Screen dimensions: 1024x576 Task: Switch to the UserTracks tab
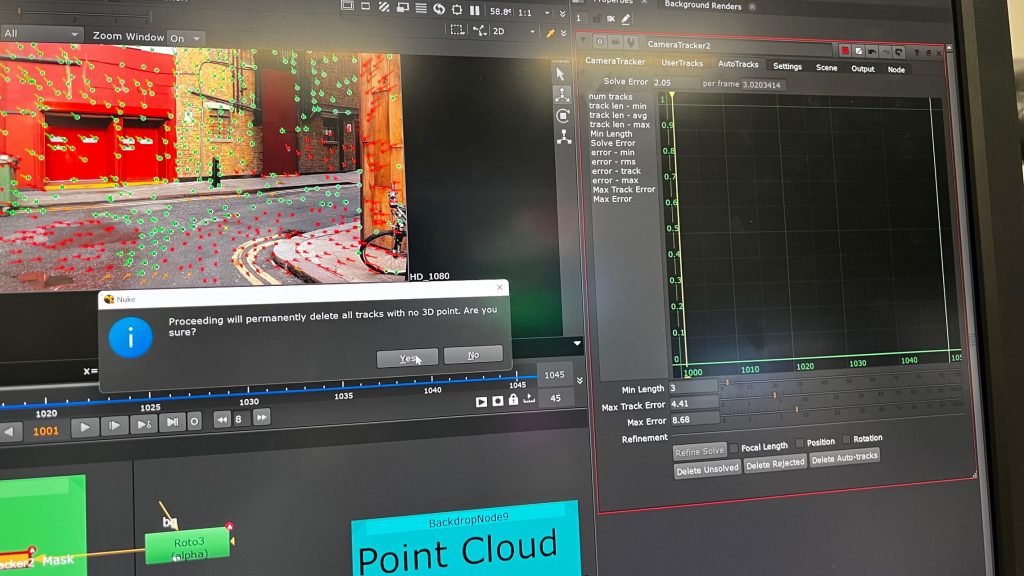point(682,63)
